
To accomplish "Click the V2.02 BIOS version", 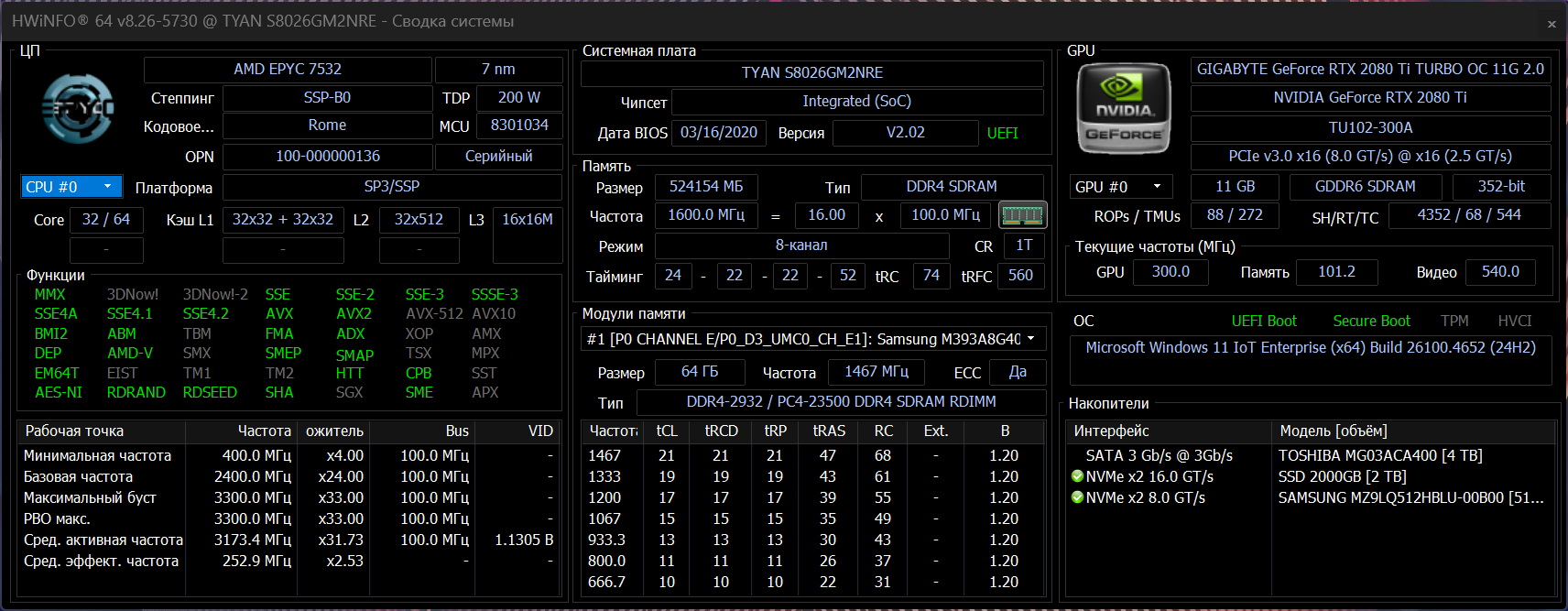I will click(x=906, y=133).
